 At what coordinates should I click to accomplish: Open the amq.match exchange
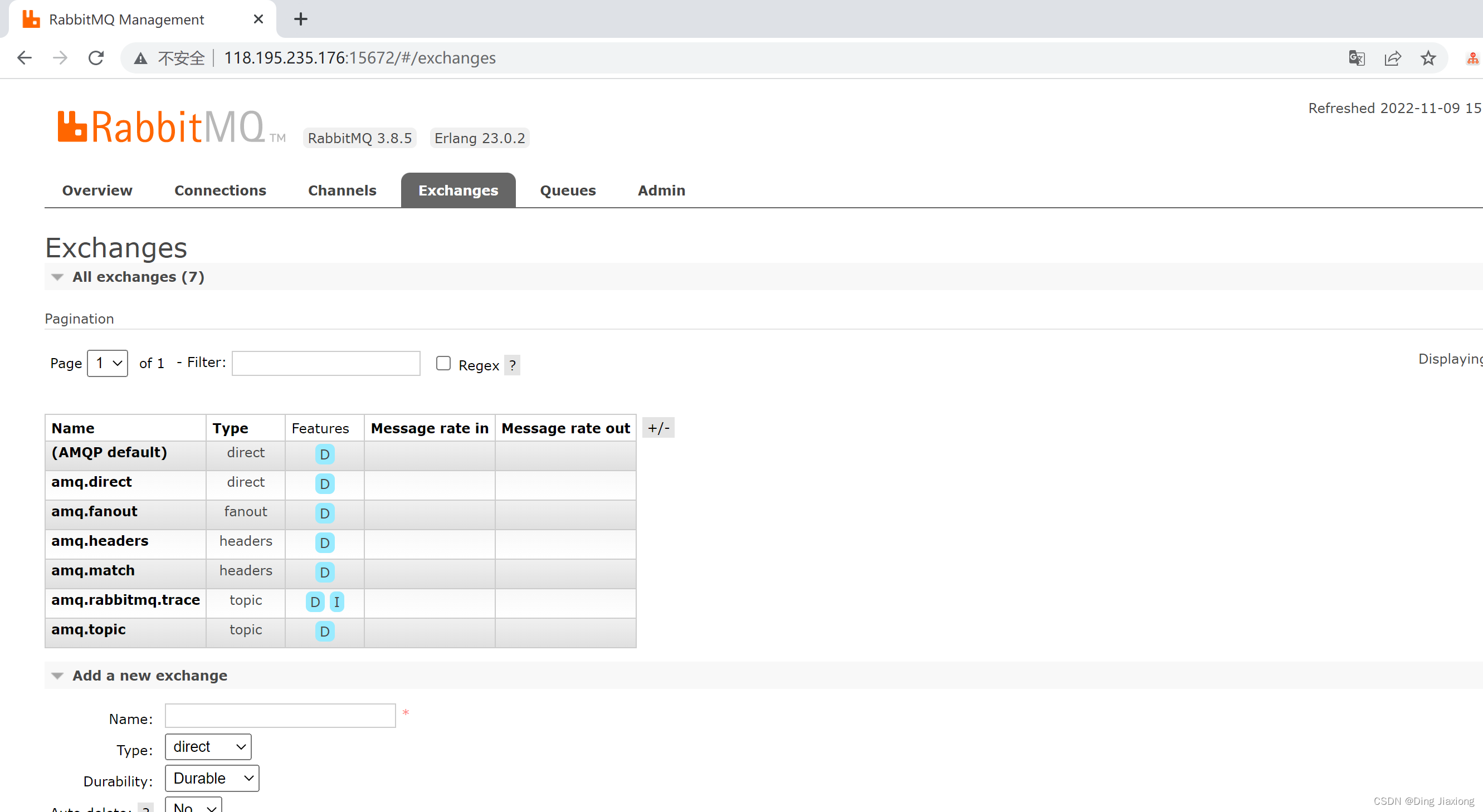coord(93,570)
